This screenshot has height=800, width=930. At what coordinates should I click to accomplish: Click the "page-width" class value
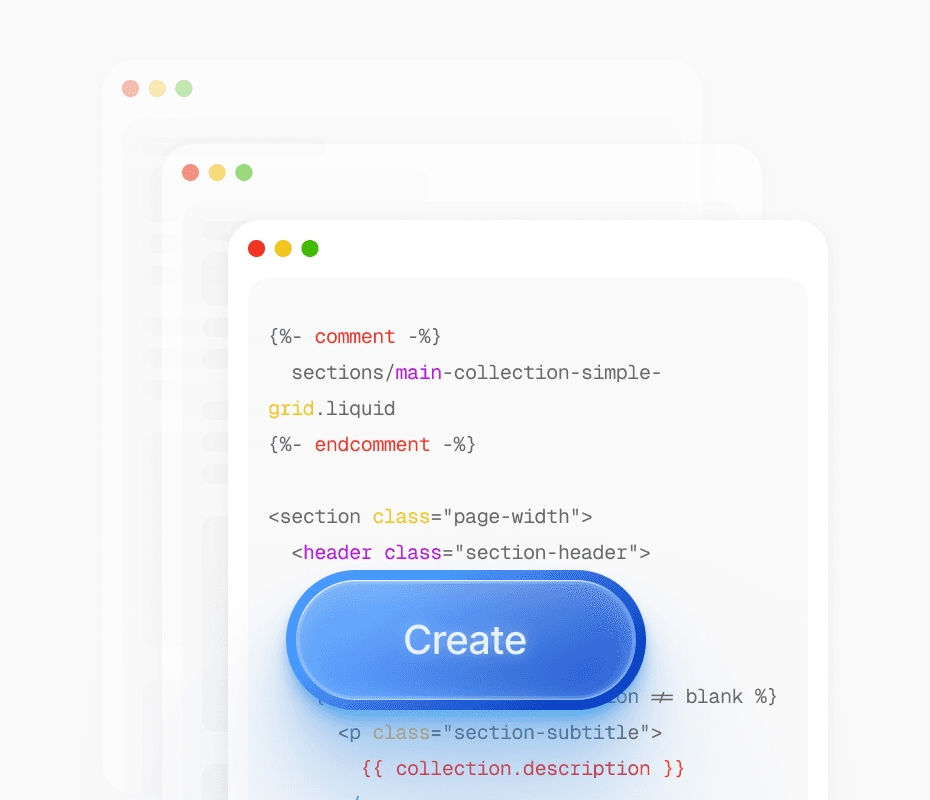(511, 517)
